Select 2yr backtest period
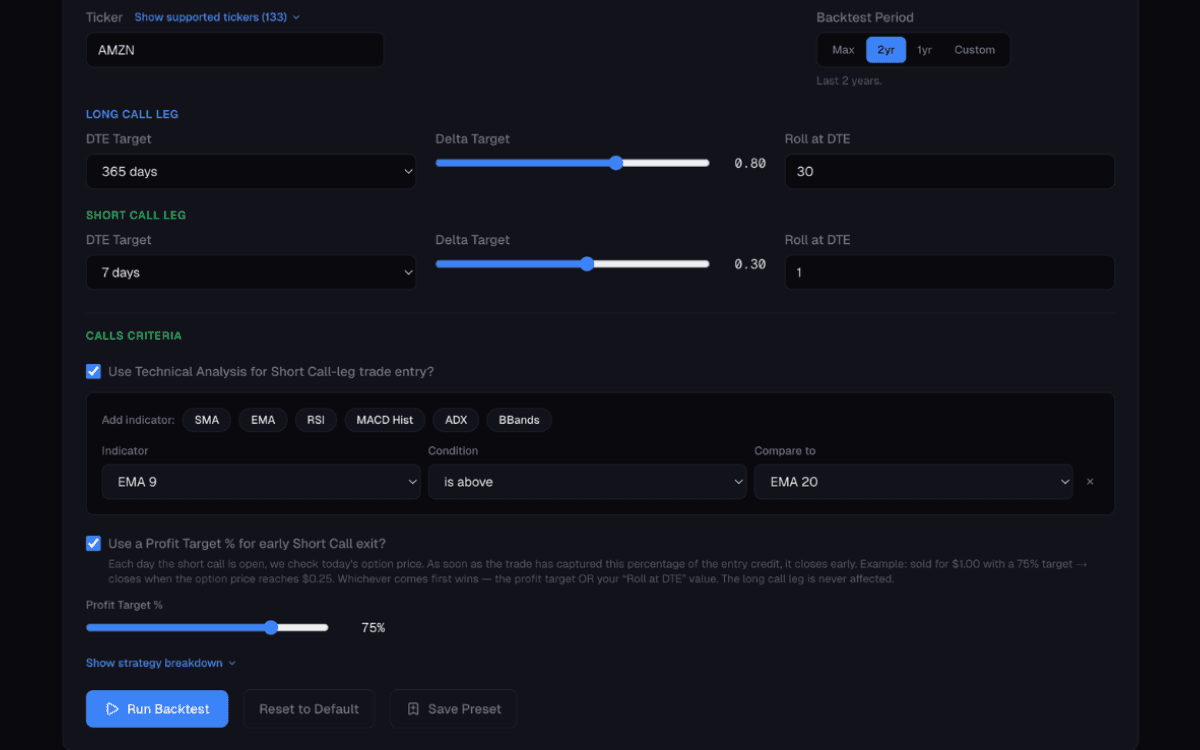Screen dimensions: 1200x750 [x=886, y=50]
